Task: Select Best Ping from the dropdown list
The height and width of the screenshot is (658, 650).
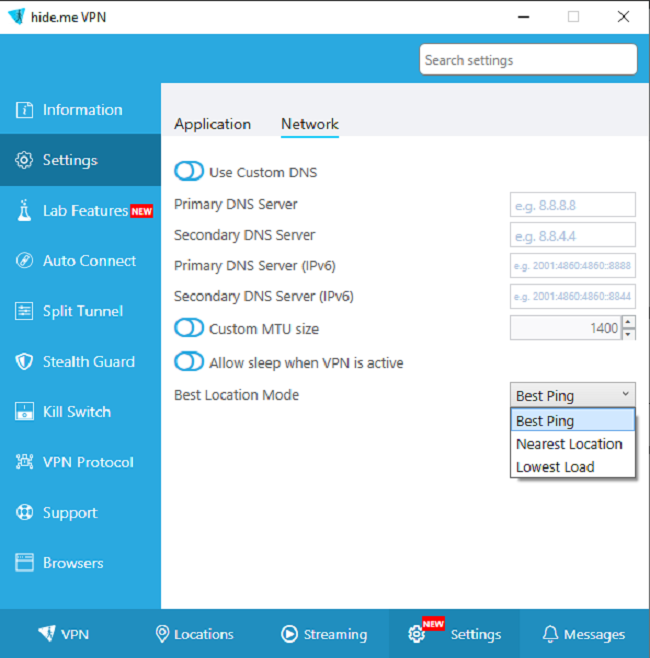Action: click(x=572, y=420)
